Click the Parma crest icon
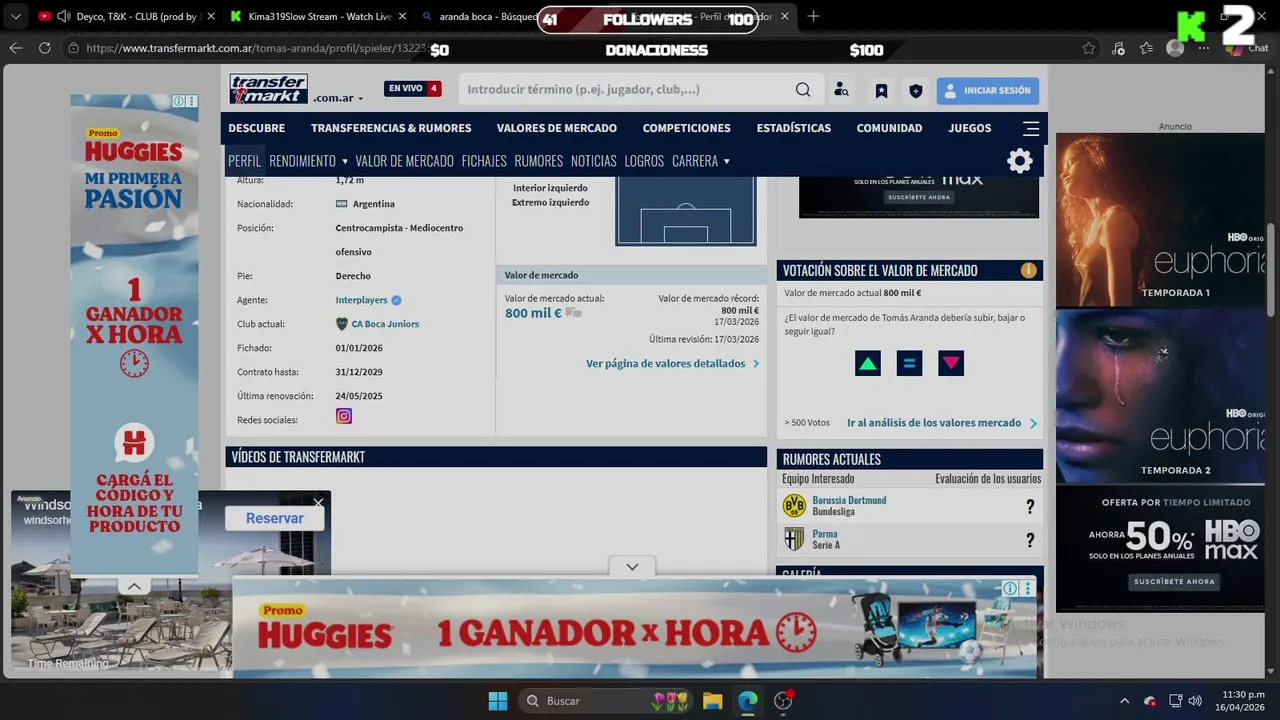The image size is (1280, 720). point(794,540)
